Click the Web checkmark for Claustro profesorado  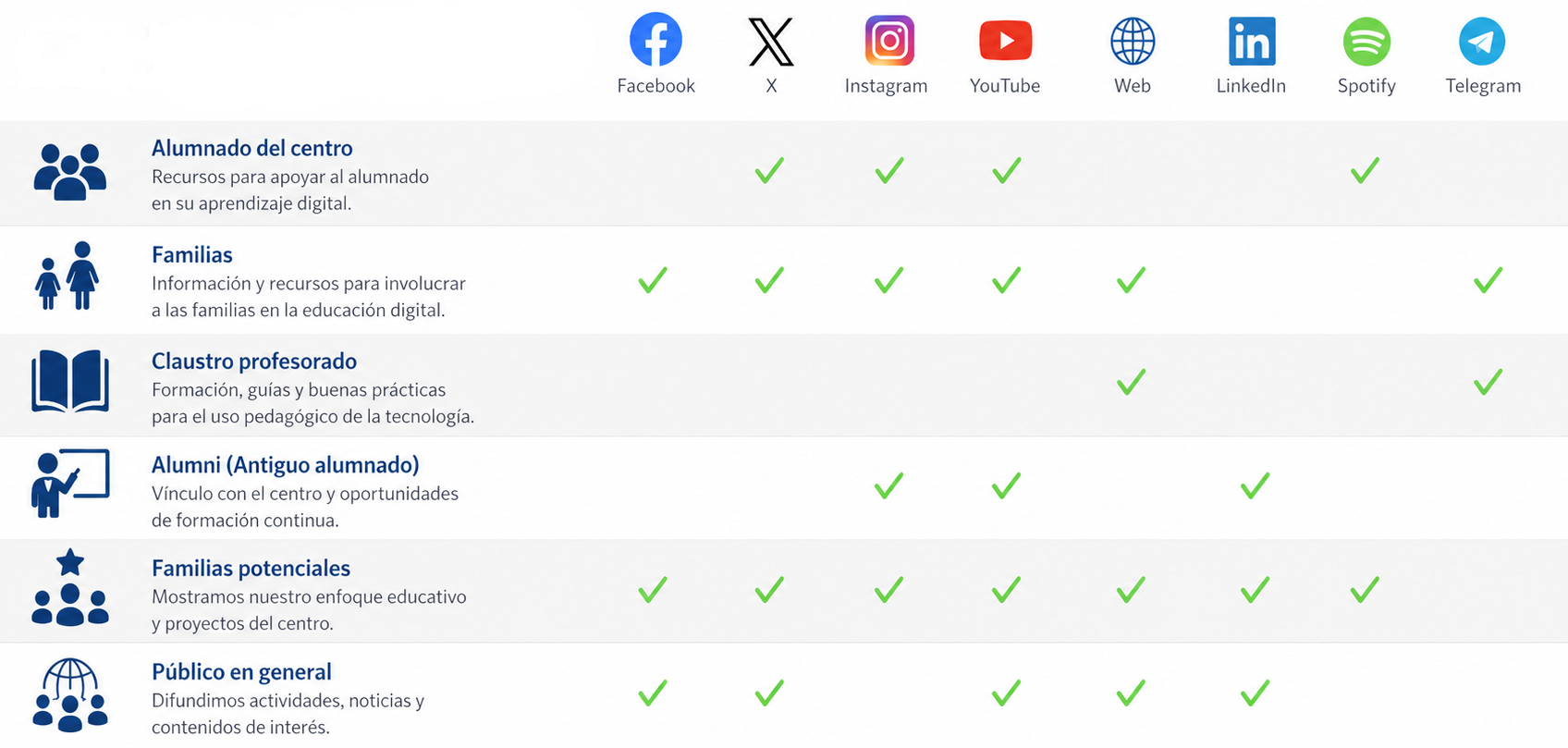(x=1131, y=382)
